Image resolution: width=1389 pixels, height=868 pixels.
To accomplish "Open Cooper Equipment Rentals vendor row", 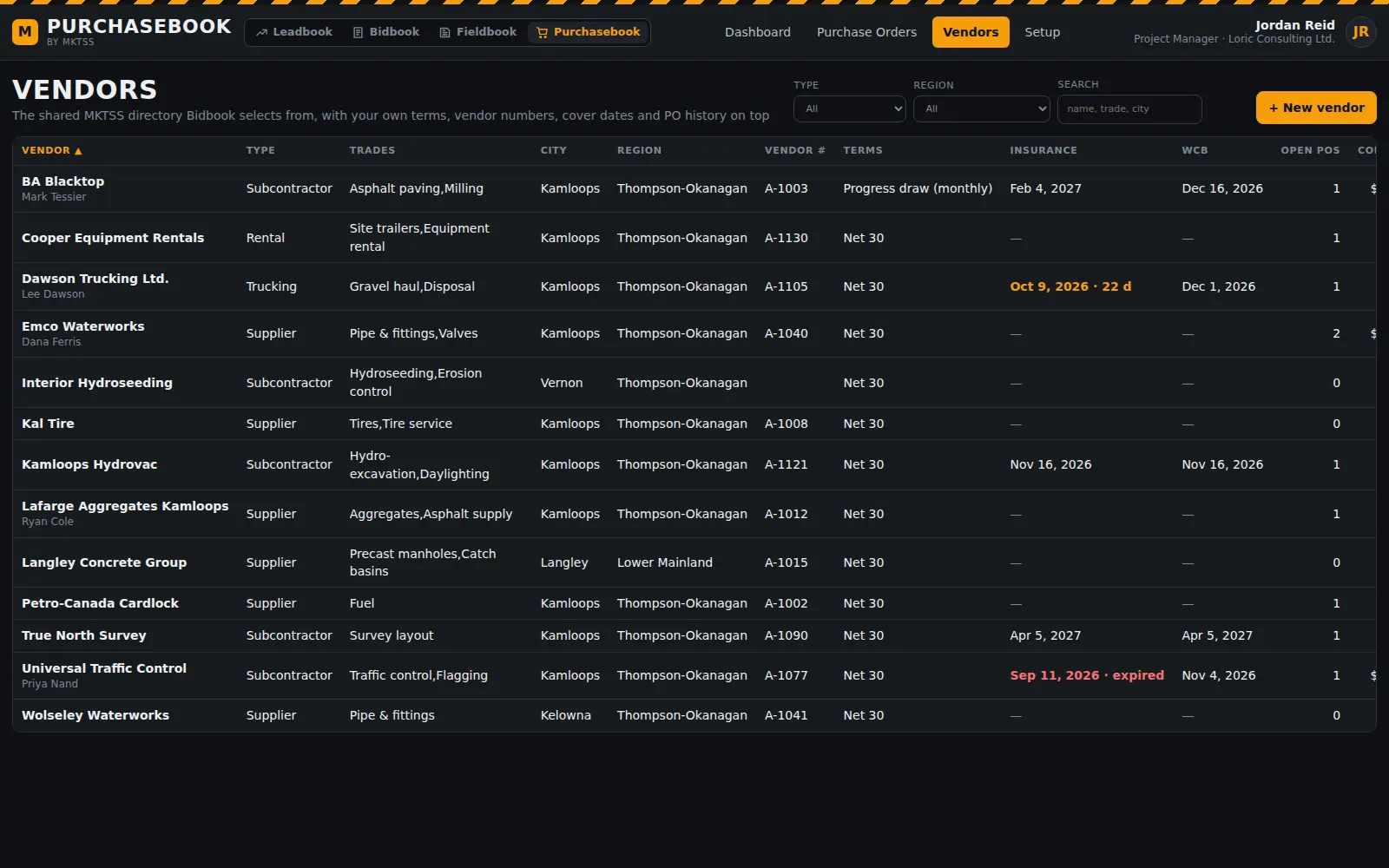I will pyautogui.click(x=694, y=238).
